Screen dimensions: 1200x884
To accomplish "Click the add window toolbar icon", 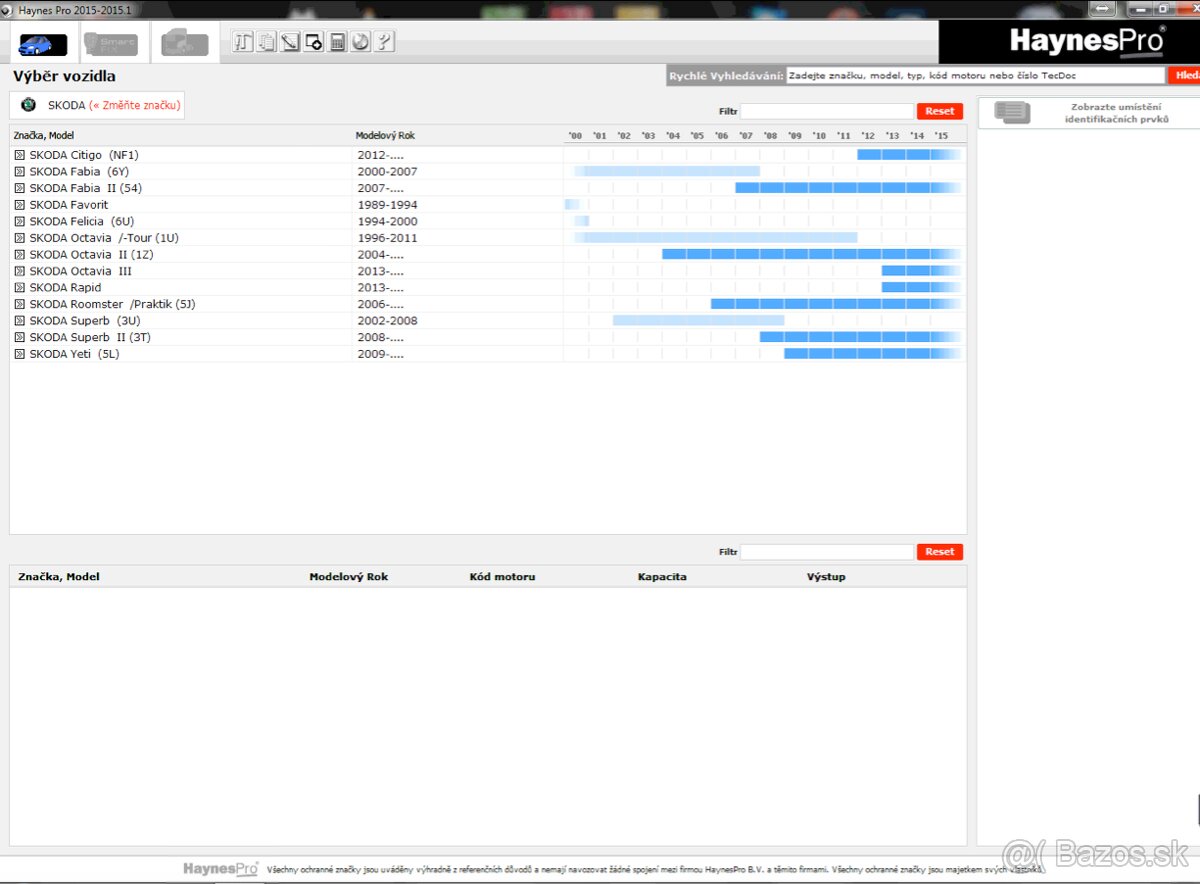I will coord(314,42).
